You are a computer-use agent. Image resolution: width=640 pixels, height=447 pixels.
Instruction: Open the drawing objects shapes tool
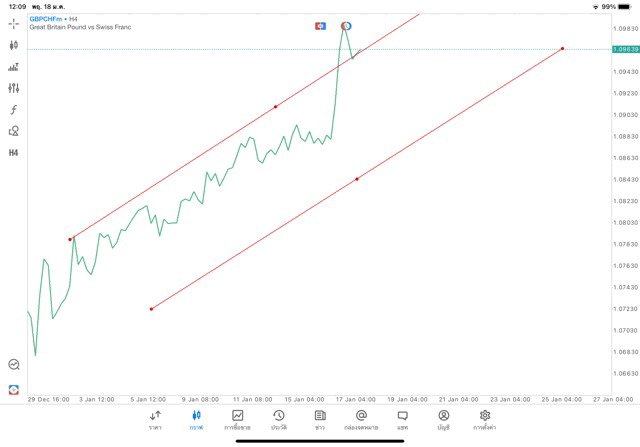(x=14, y=131)
